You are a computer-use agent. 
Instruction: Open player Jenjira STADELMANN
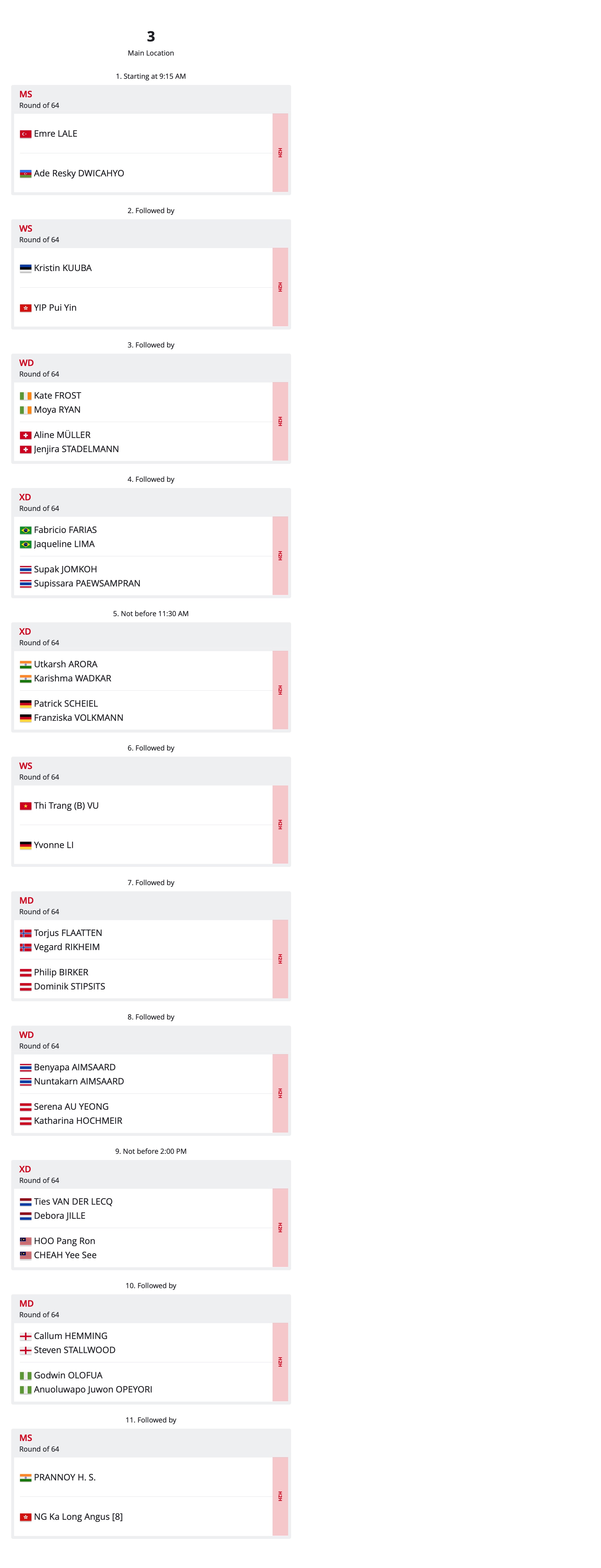click(77, 449)
